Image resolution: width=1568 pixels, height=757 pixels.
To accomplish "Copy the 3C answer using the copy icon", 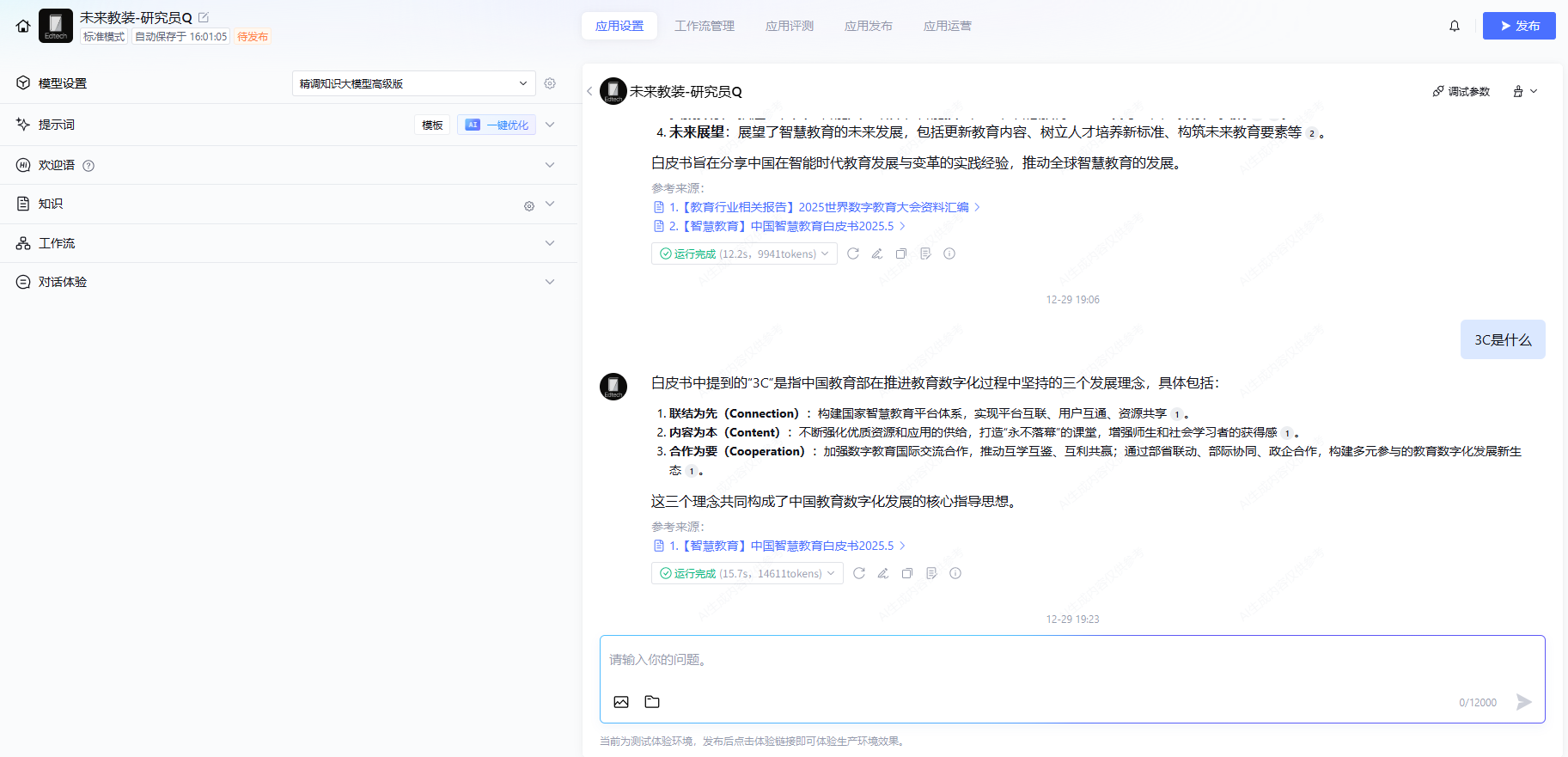I will click(907, 573).
